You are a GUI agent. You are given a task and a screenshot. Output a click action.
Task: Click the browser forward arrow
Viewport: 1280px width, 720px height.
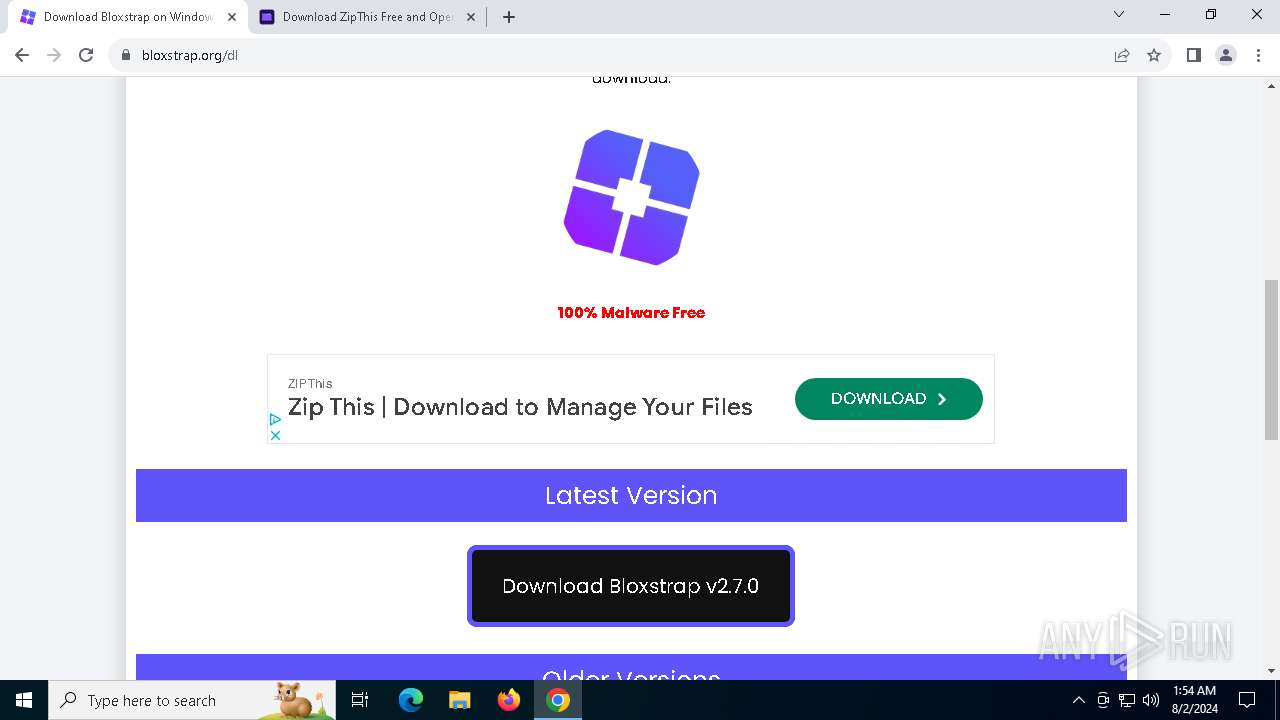pos(54,55)
